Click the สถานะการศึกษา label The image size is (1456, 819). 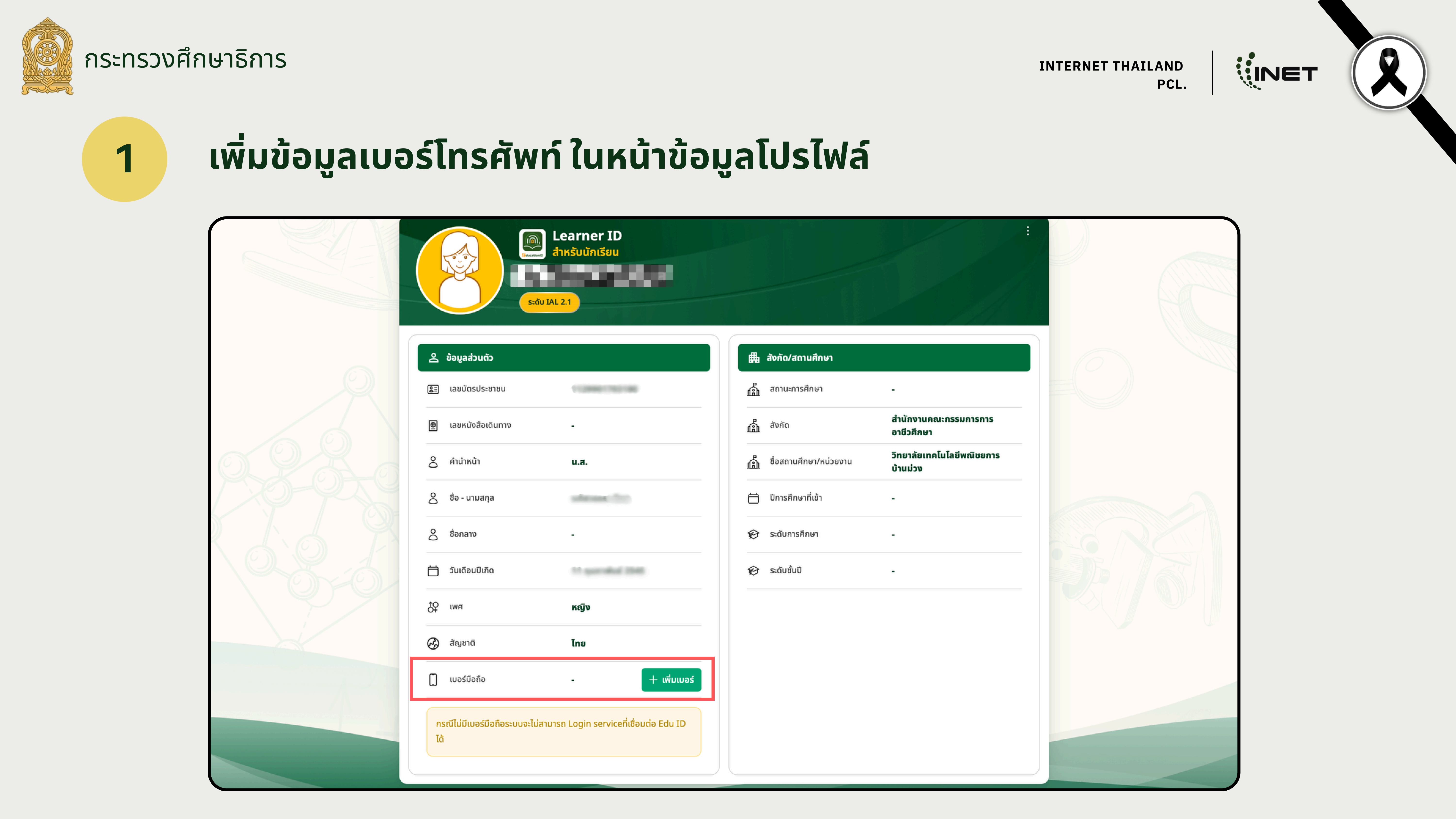click(x=796, y=389)
